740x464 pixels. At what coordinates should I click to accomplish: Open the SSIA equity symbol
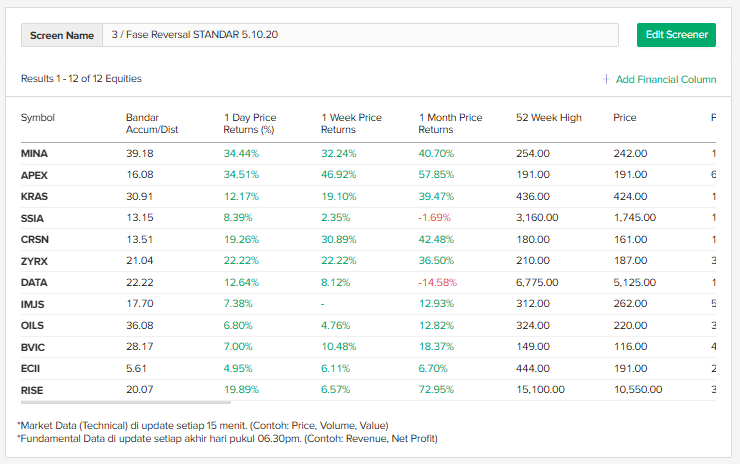click(33, 218)
